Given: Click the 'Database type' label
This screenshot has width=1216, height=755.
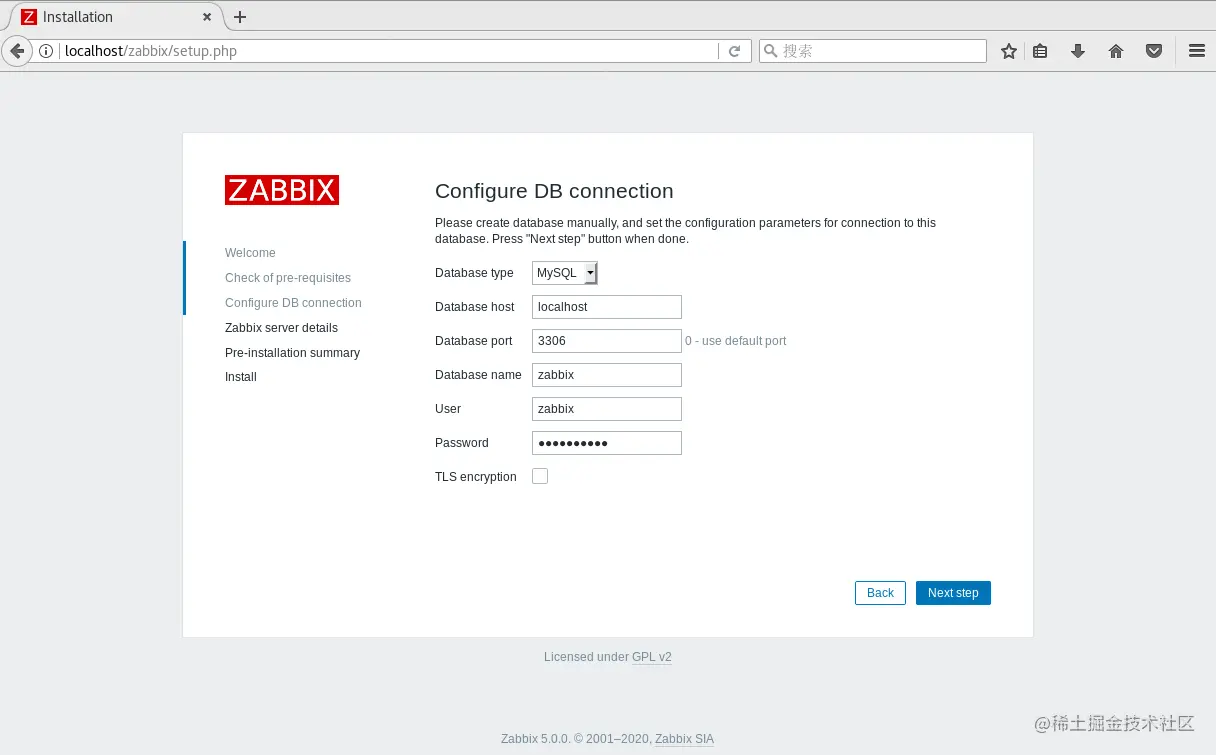Looking at the screenshot, I should pos(474,273).
